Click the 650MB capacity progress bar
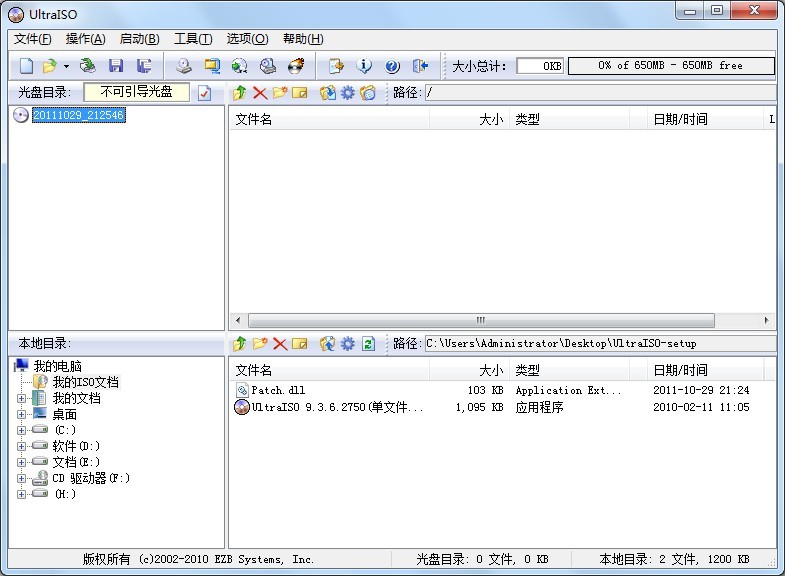 [x=670, y=66]
